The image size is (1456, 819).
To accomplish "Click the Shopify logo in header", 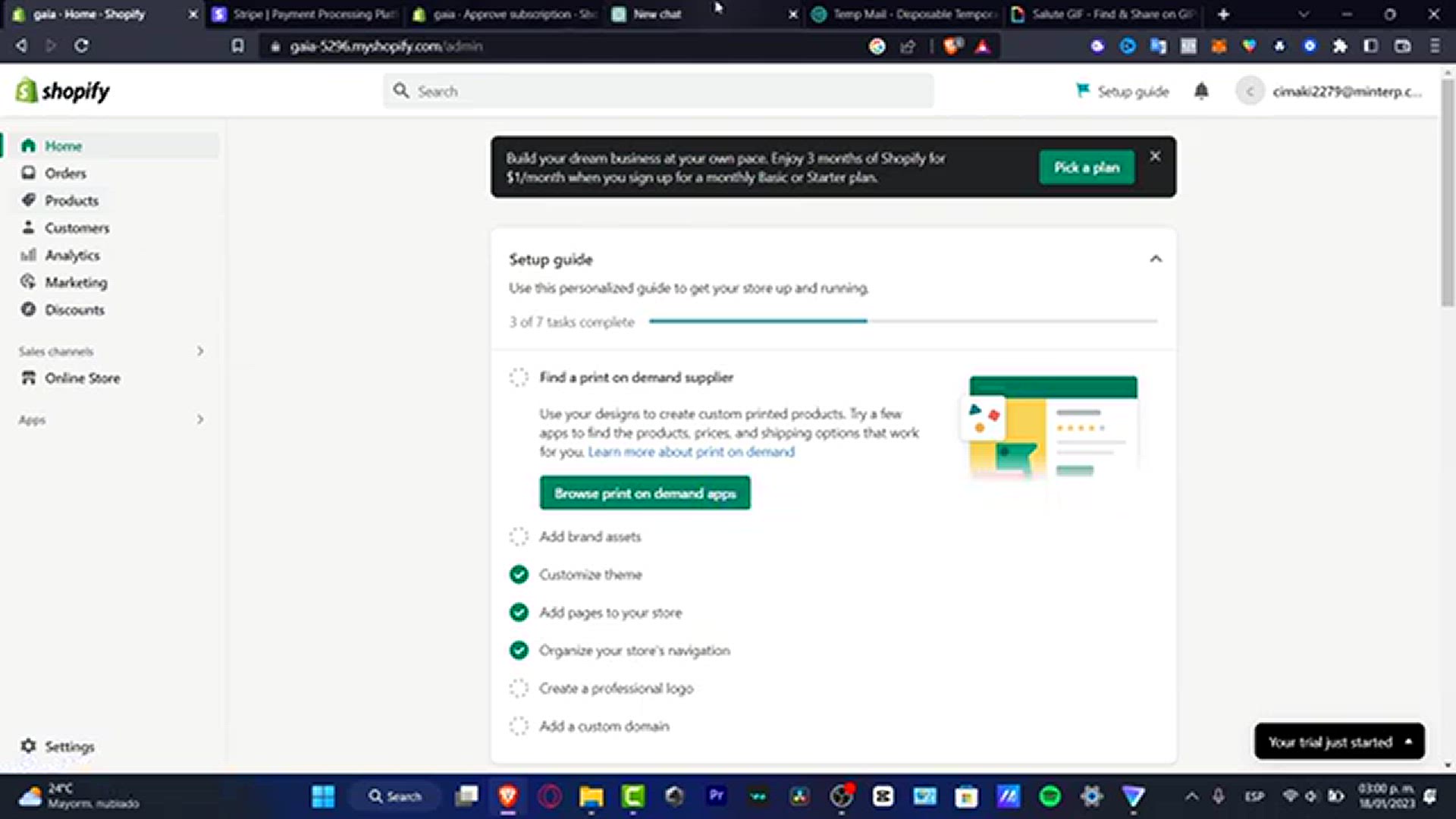I will click(x=63, y=91).
